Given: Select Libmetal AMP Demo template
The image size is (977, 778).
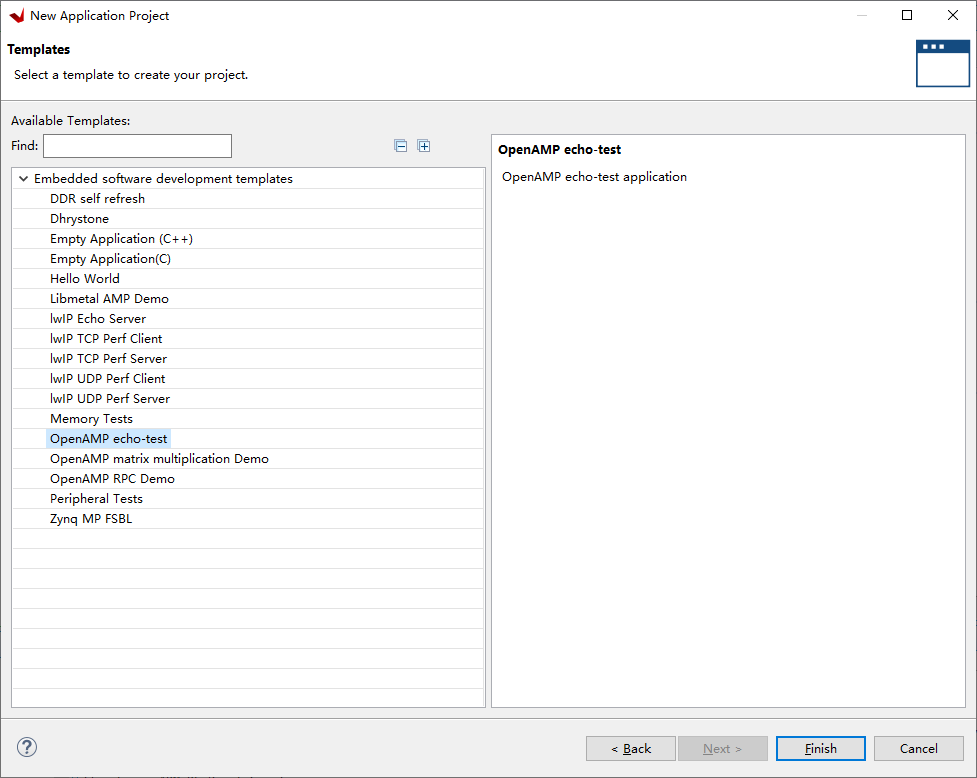Looking at the screenshot, I should pos(109,298).
